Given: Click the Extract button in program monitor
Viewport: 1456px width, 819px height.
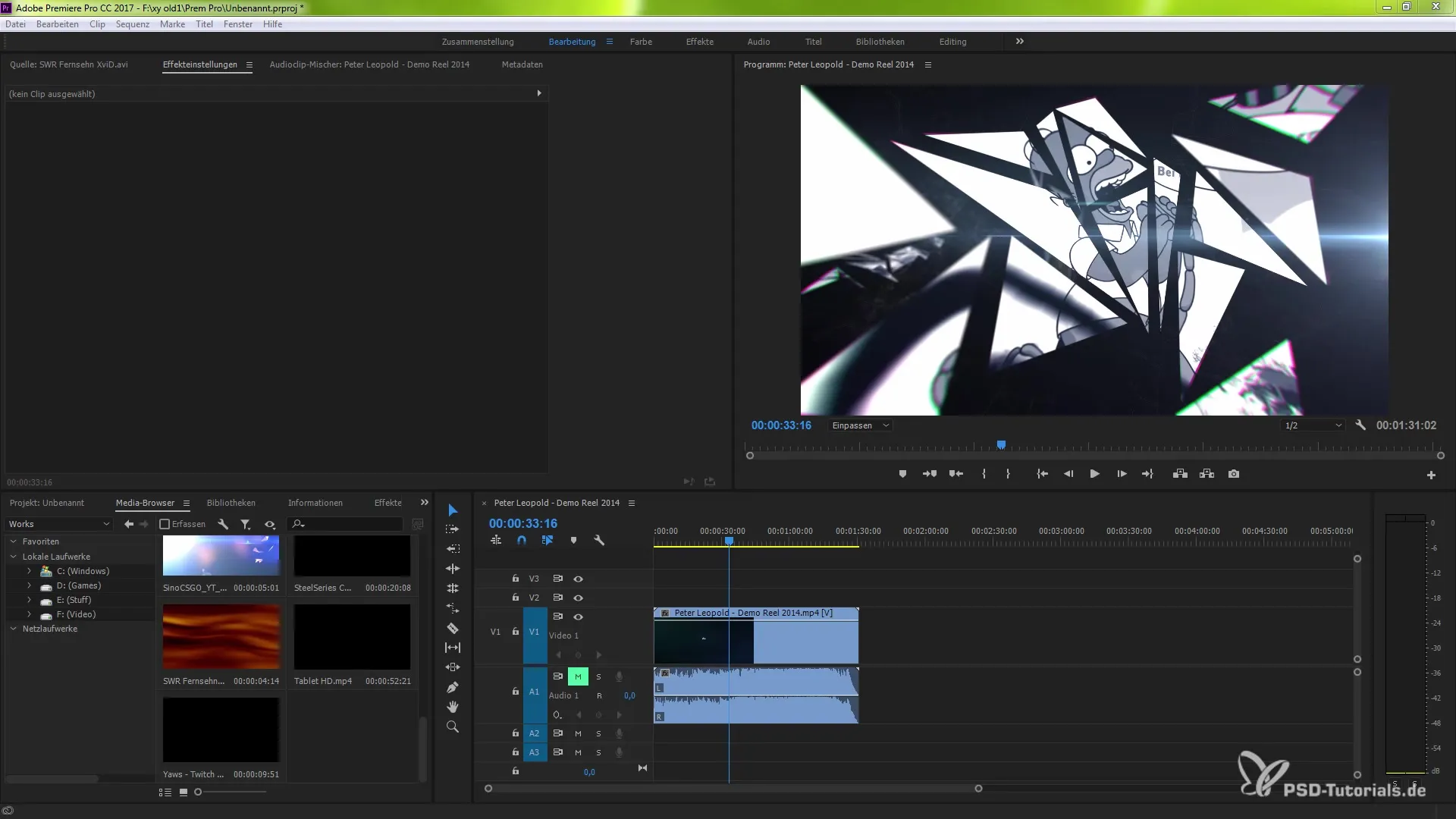Looking at the screenshot, I should pyautogui.click(x=1207, y=474).
